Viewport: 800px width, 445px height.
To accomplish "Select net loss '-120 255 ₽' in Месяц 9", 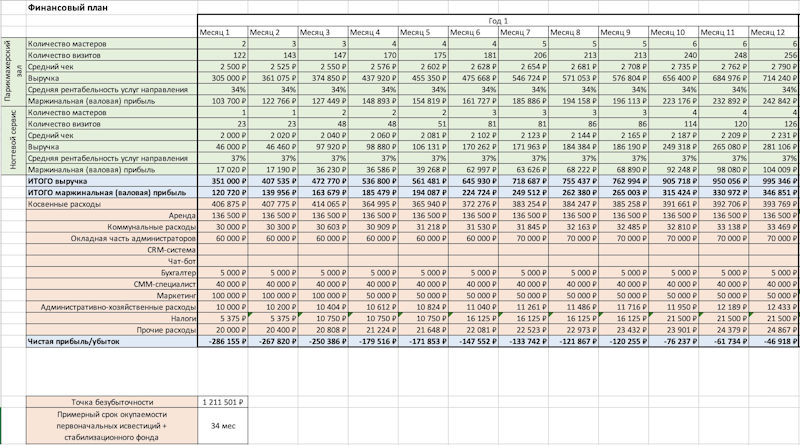I will [623, 341].
